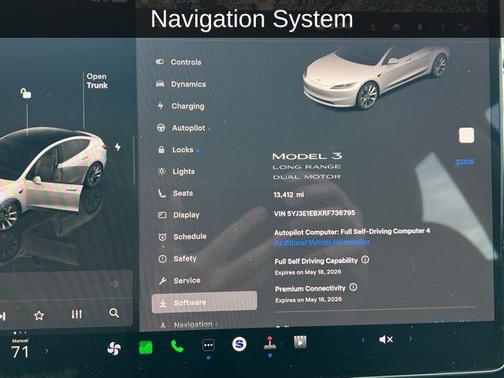Tap Open Trunk on the car view
This screenshot has width=504, height=378.
(97, 81)
